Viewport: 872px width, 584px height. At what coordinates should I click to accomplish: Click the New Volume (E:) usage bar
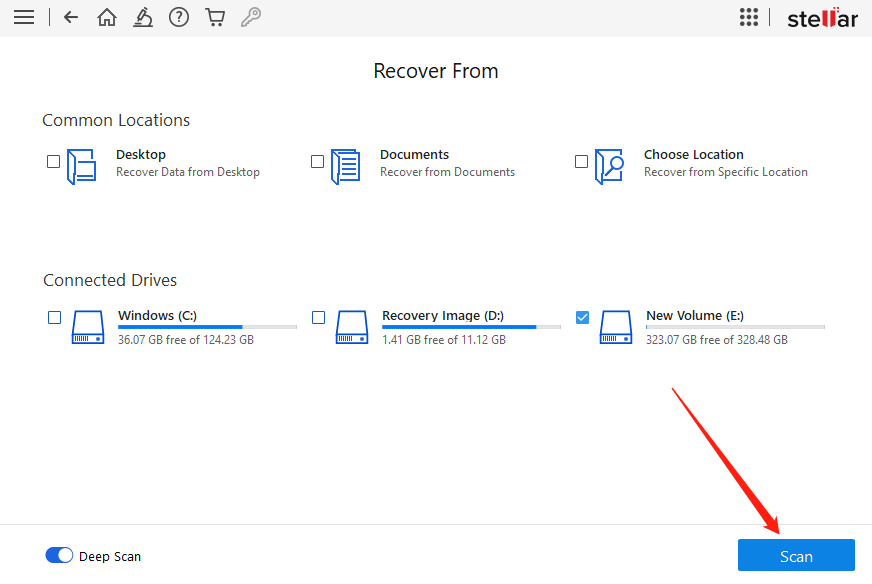(x=735, y=327)
